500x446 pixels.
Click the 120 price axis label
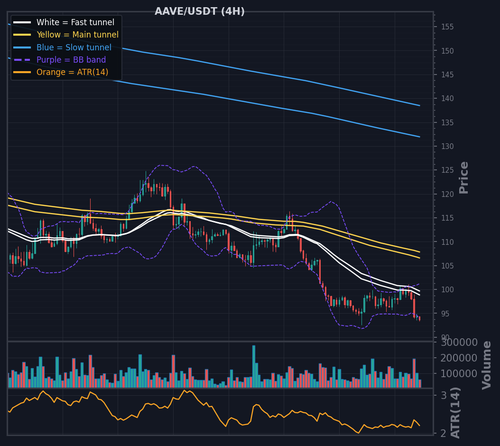coord(447,194)
